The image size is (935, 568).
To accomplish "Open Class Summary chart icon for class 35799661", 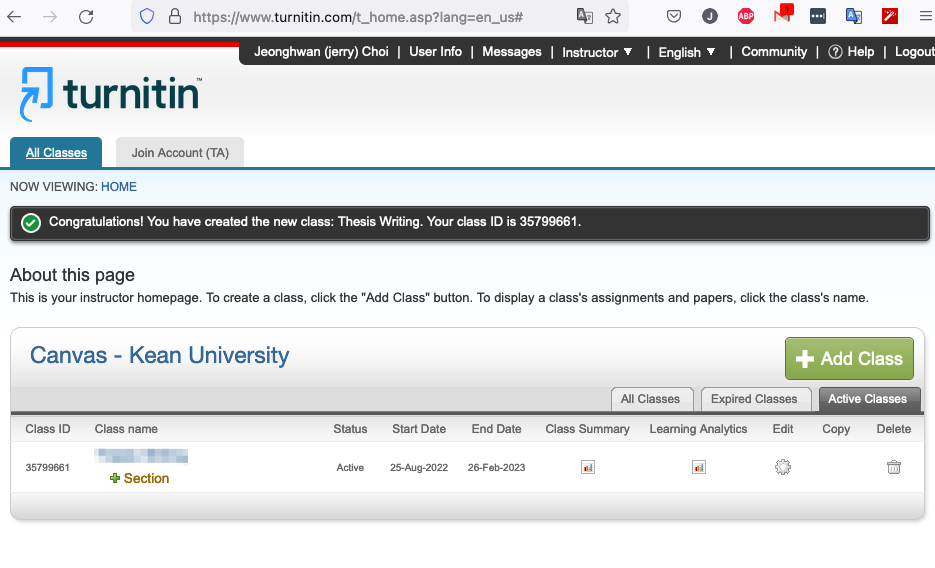I will (588, 467).
